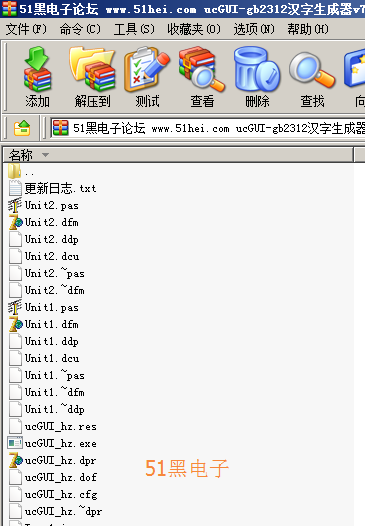Select the file Unit1.~ddp
This screenshot has width=365, height=526.
tap(46, 409)
